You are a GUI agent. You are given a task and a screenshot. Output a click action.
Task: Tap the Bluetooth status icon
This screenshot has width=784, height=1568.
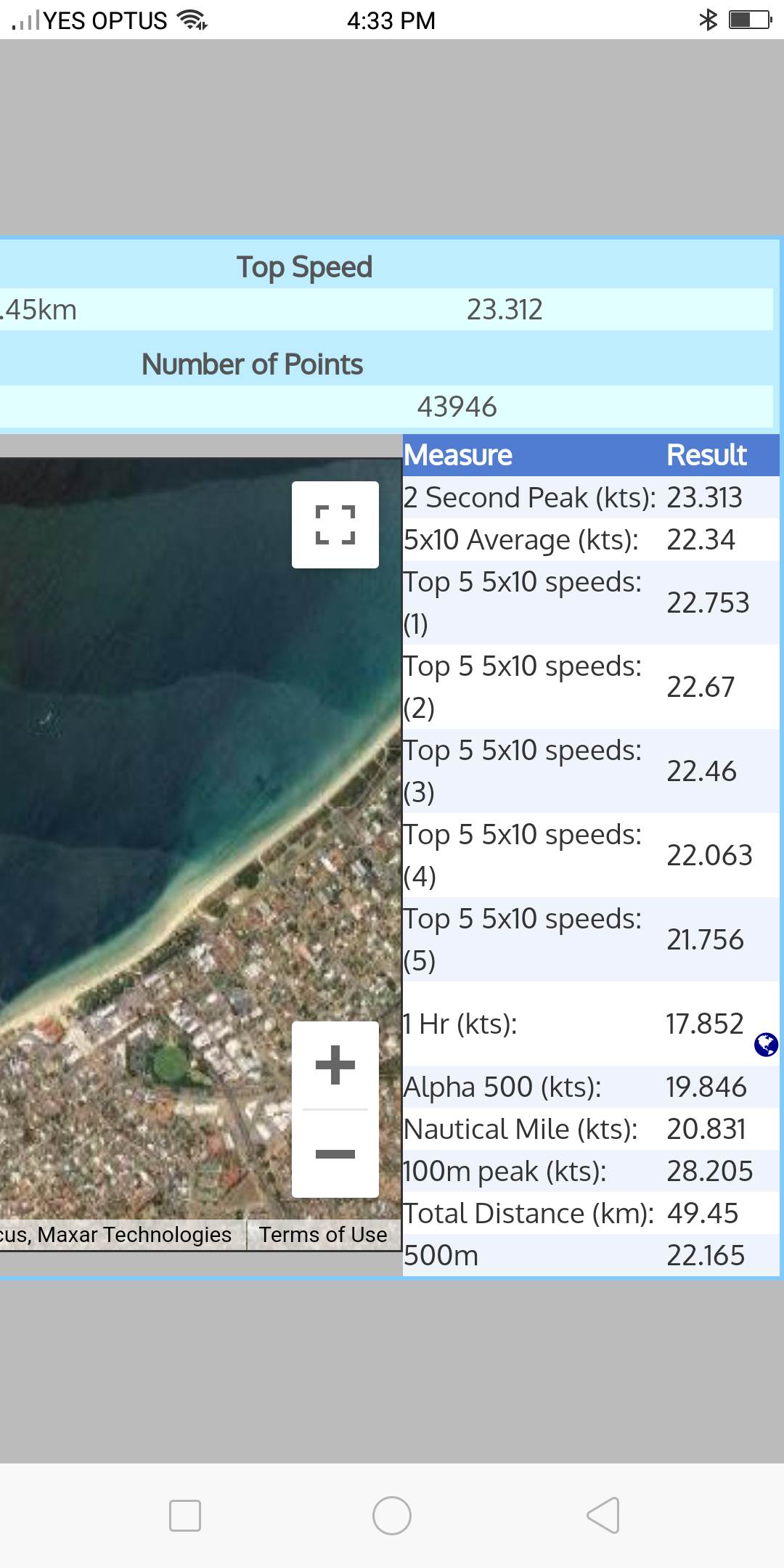(x=708, y=20)
